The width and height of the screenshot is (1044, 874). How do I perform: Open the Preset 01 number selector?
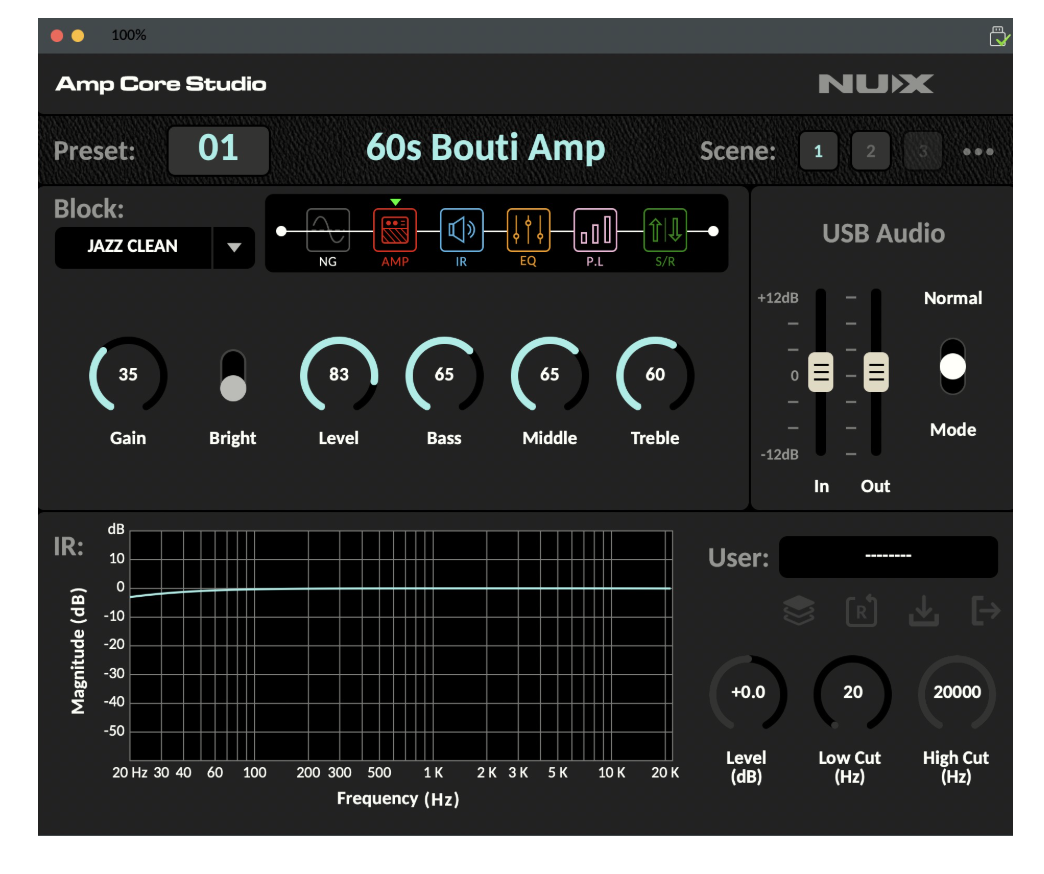(x=218, y=150)
